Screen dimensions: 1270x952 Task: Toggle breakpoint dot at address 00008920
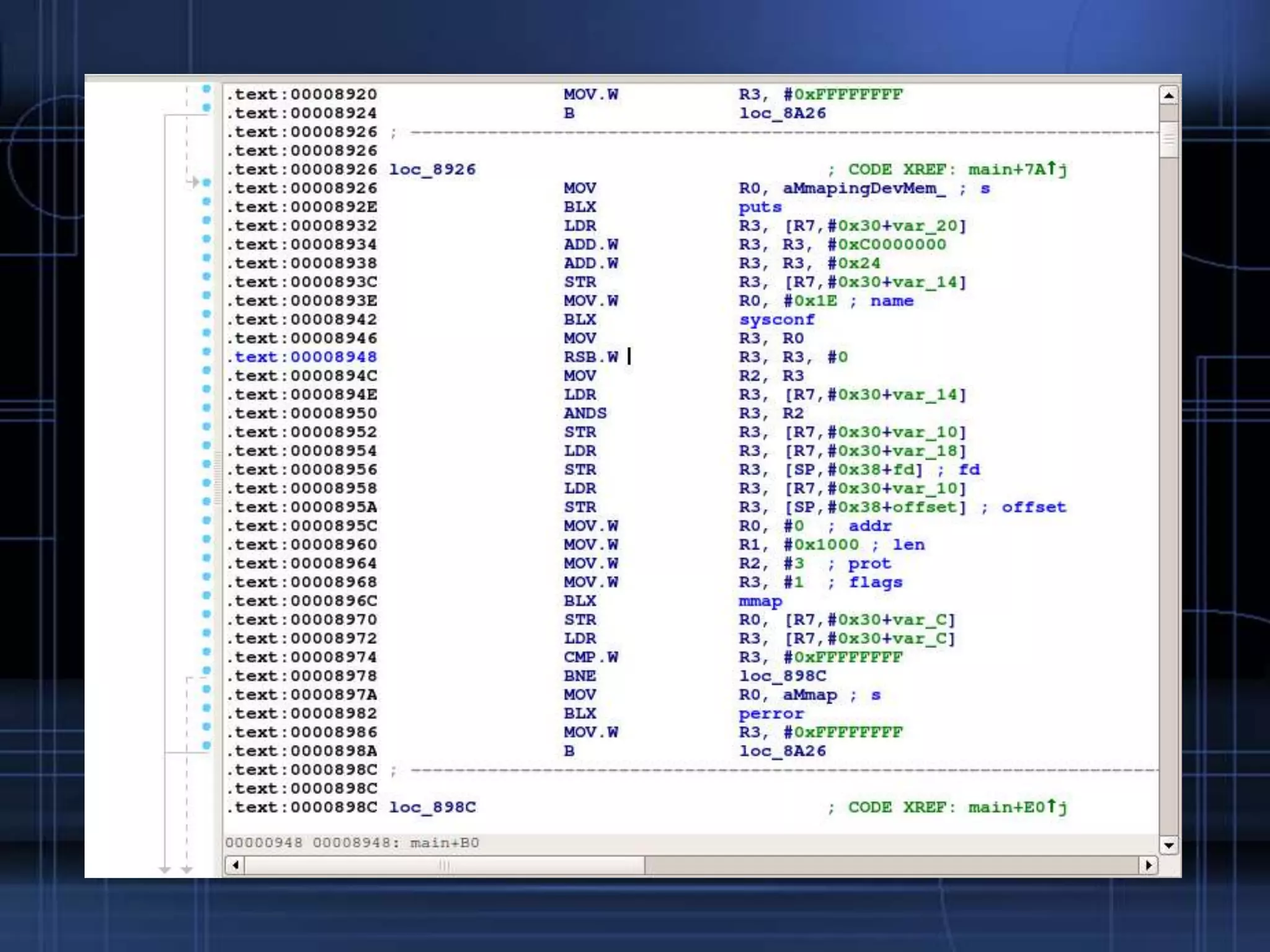206,89
